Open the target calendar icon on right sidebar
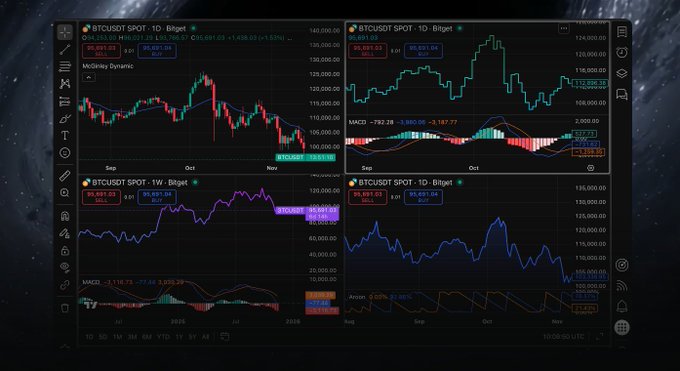The image size is (680, 371). point(622,265)
